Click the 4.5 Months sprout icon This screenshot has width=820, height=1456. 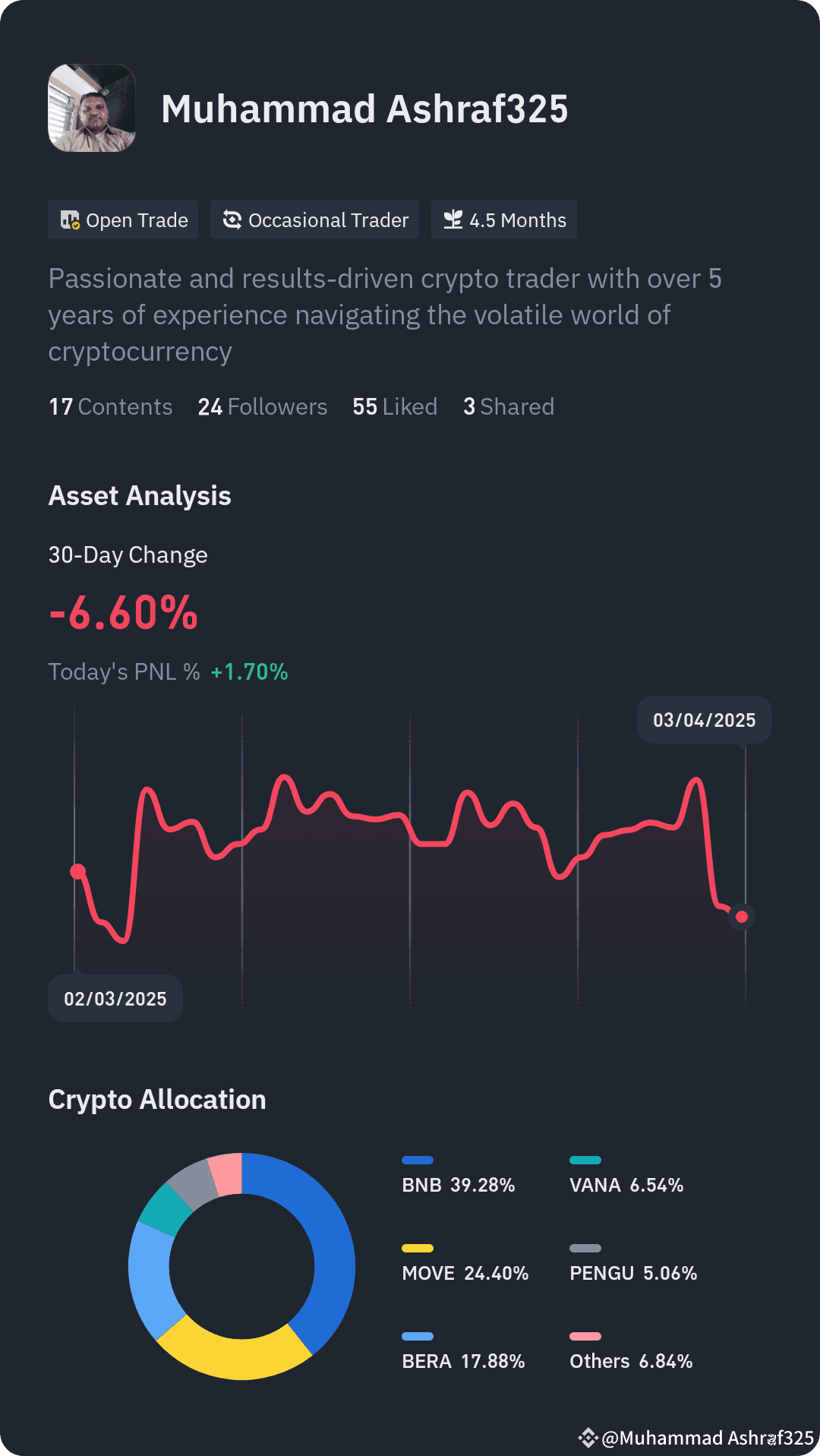(x=453, y=220)
